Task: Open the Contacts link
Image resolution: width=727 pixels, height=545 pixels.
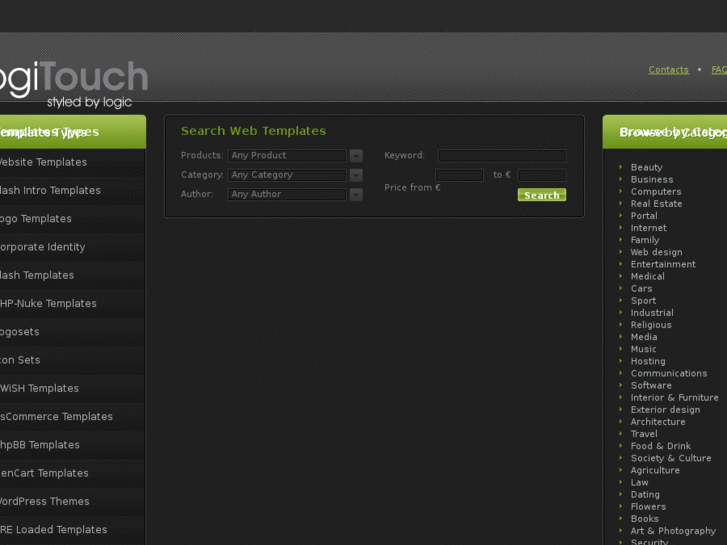Action: (x=668, y=70)
